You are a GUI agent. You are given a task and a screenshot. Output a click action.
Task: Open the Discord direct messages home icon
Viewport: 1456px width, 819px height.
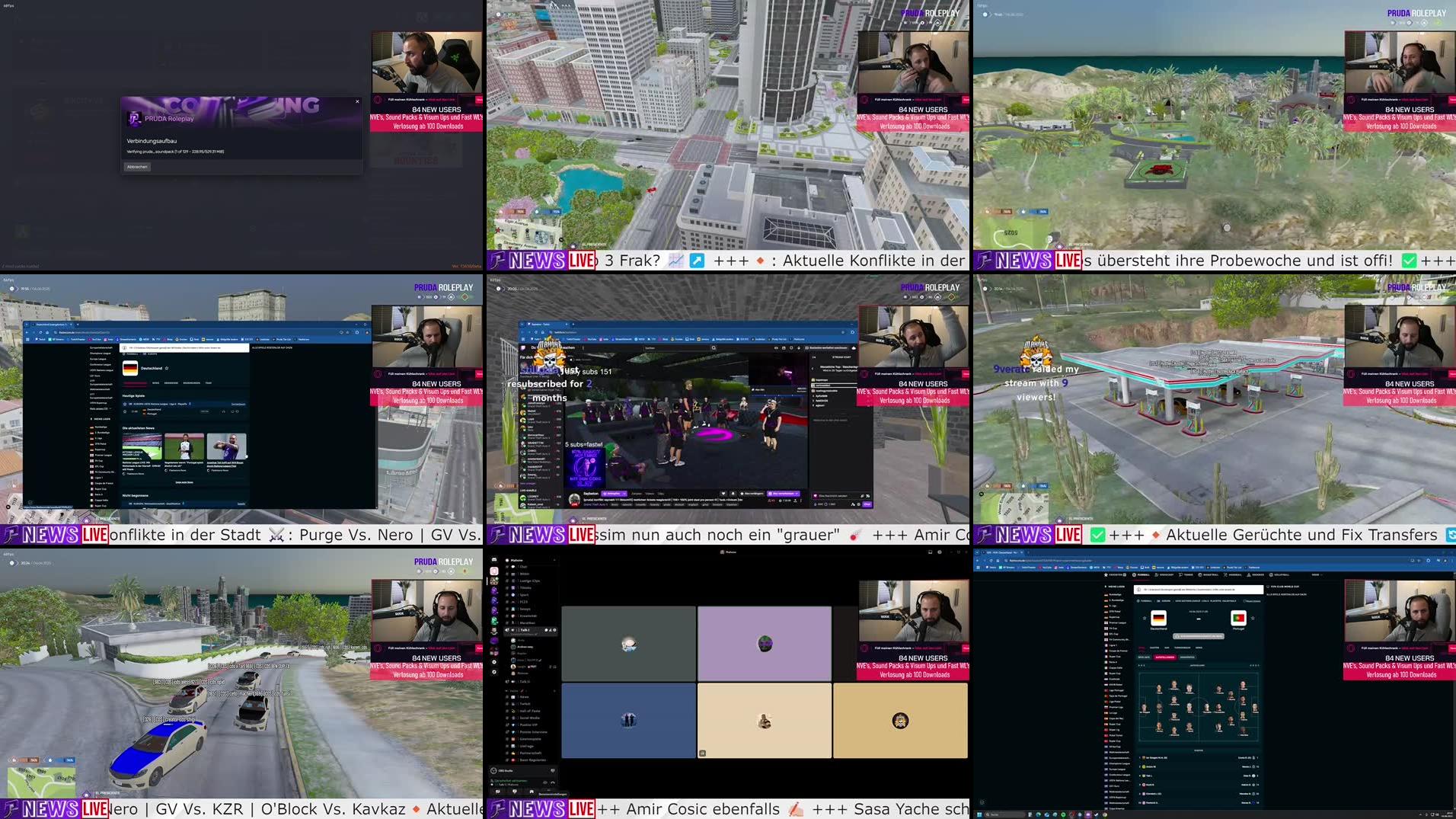[x=494, y=559]
